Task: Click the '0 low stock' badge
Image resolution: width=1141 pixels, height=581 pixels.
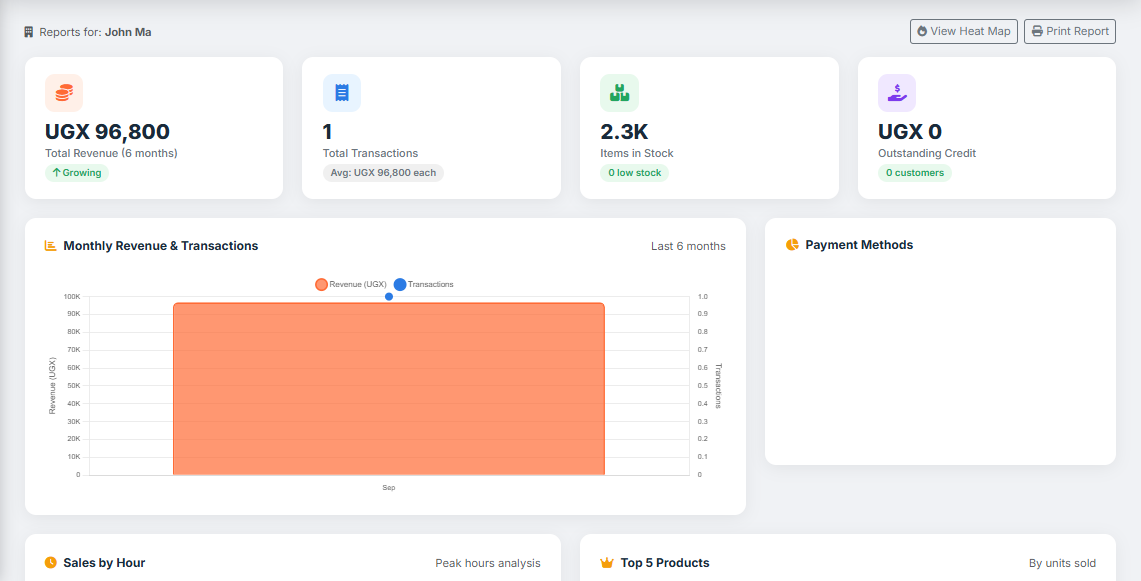Action: pyautogui.click(x=635, y=173)
